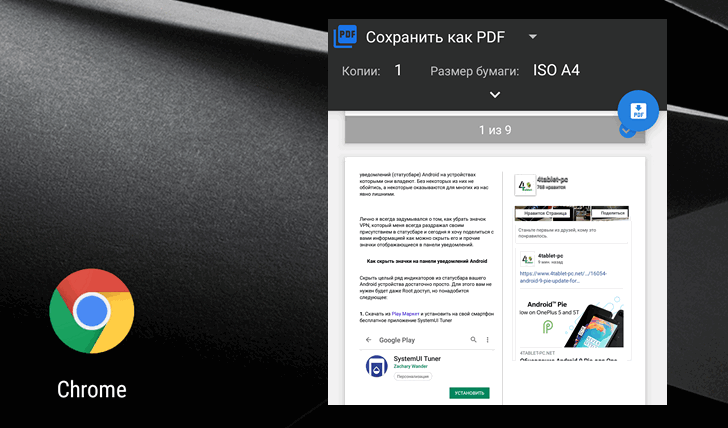The width and height of the screenshot is (728, 428).
Task: Click the Chrome label text
Action: pos(91,389)
